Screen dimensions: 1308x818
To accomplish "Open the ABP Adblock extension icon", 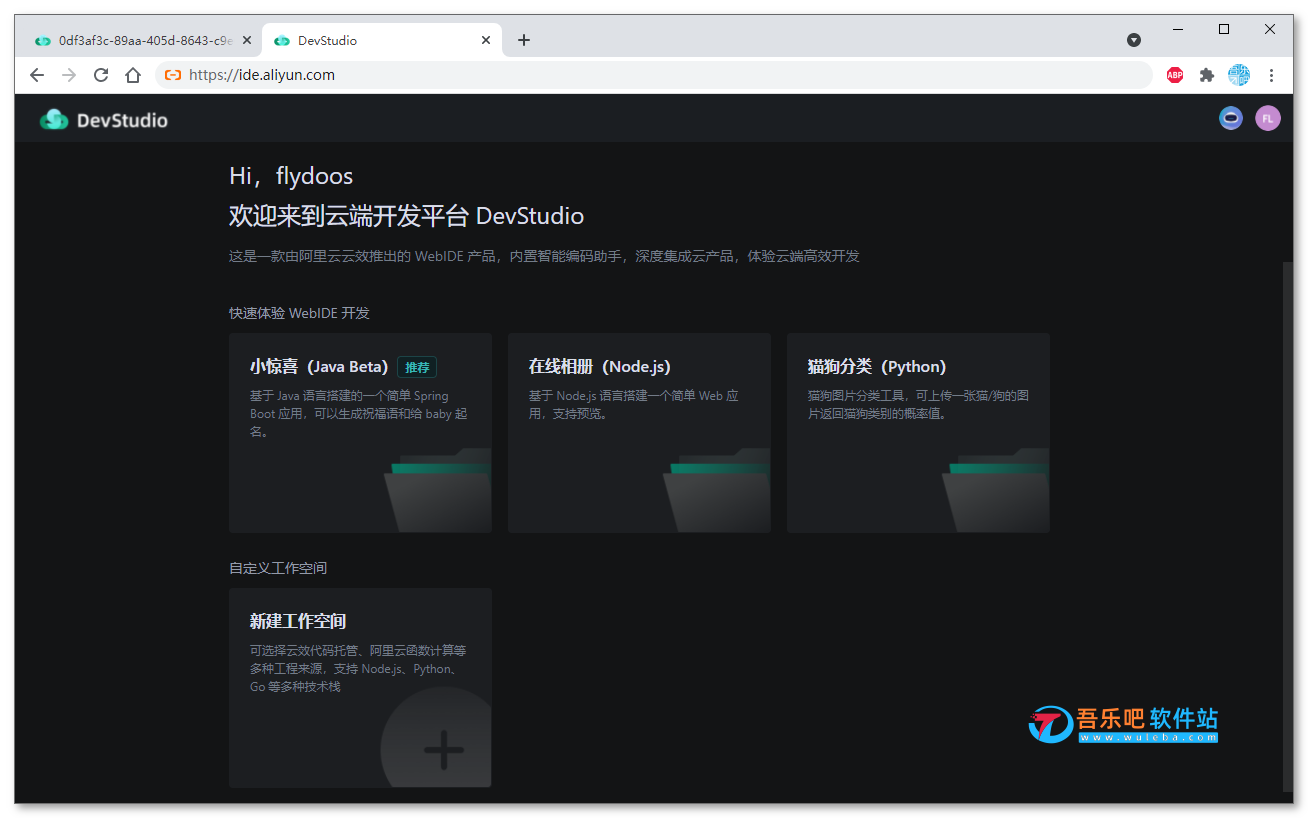I will coord(1175,75).
